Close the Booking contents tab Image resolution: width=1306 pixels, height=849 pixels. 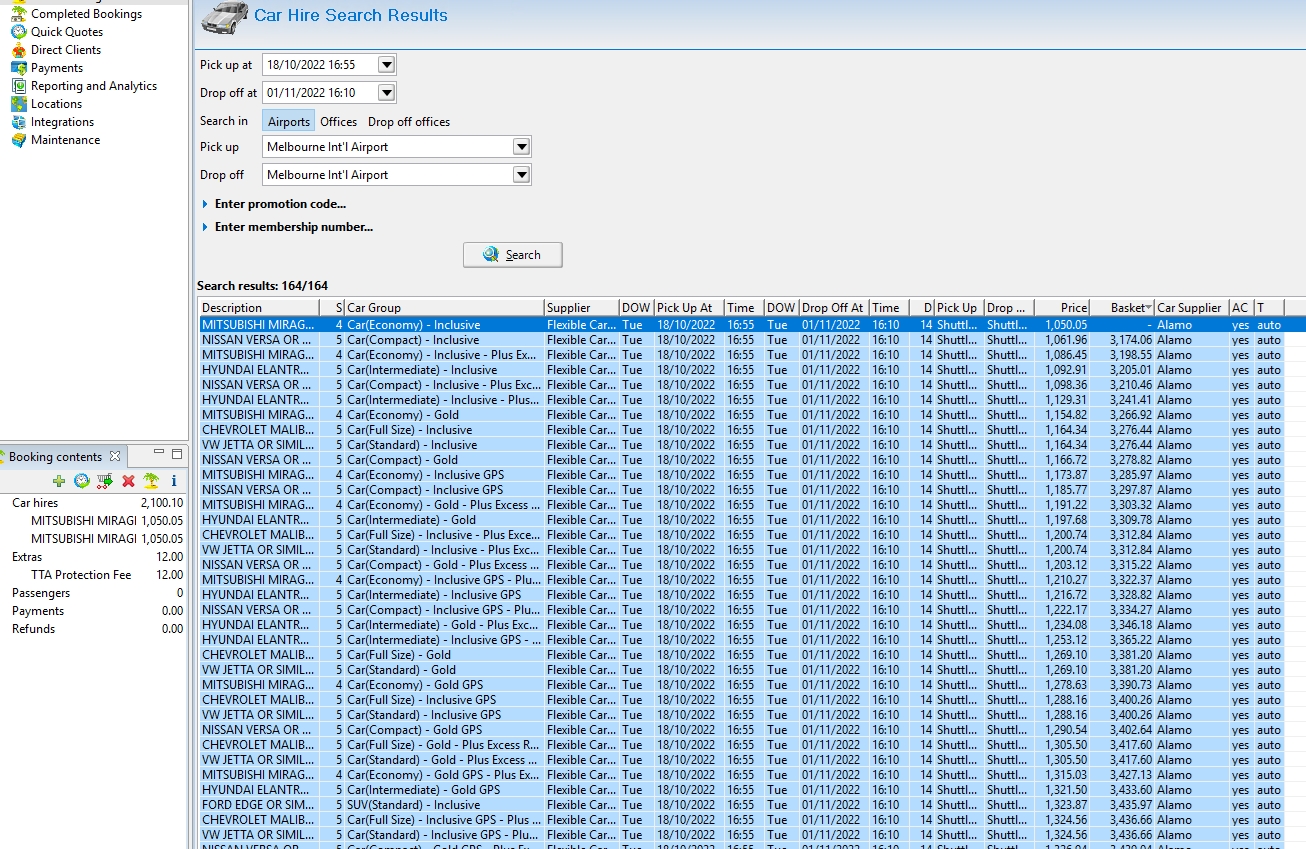point(114,456)
